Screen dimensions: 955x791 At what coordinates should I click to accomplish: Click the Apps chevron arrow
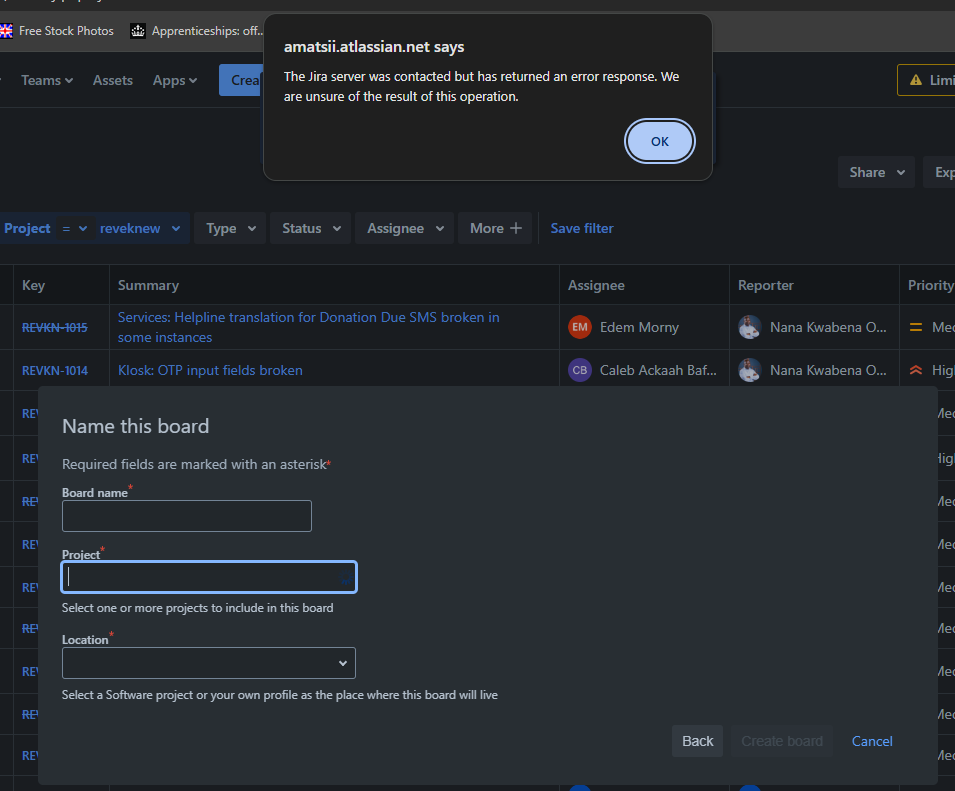[x=193, y=80]
